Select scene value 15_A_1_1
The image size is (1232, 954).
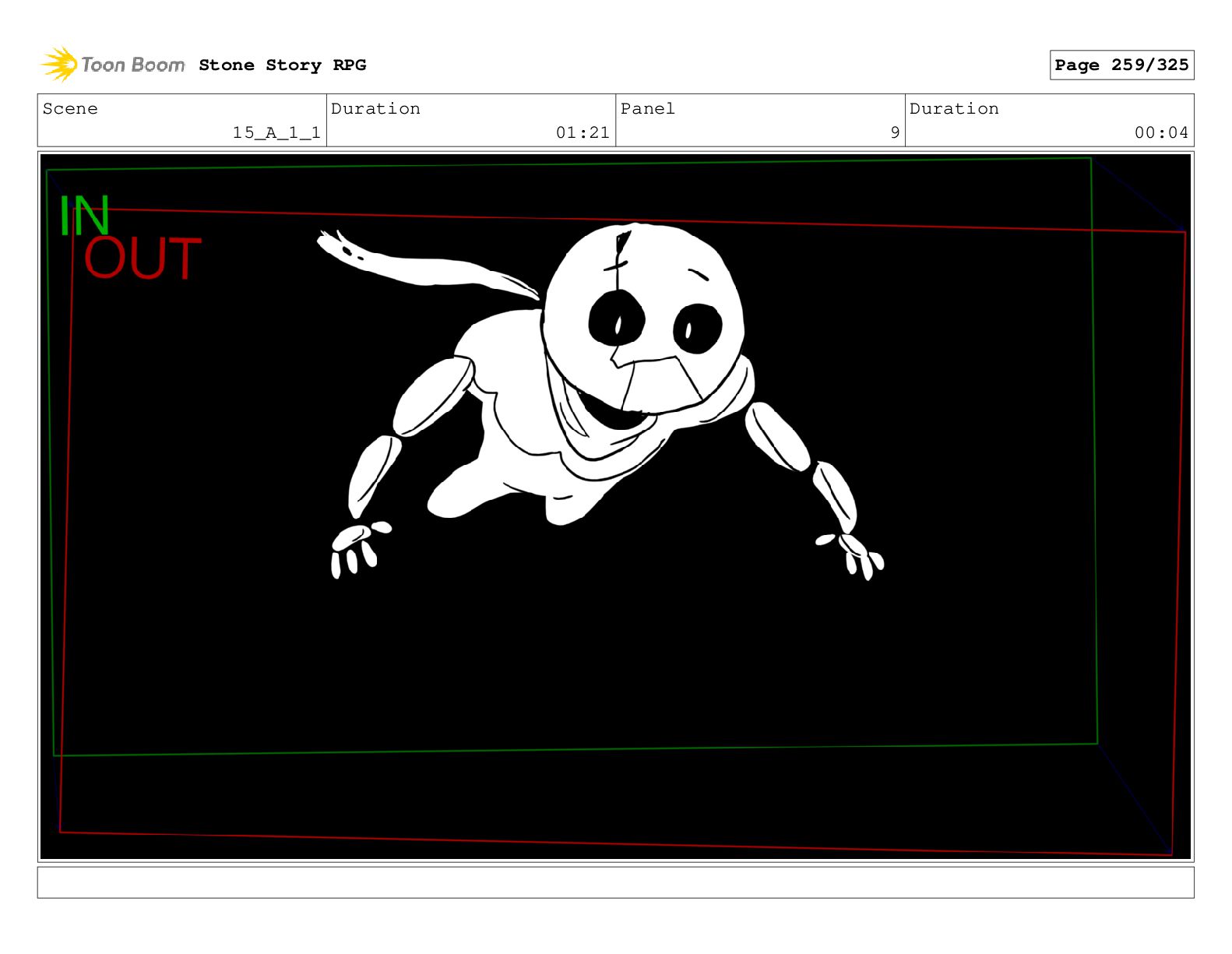pyautogui.click(x=276, y=133)
